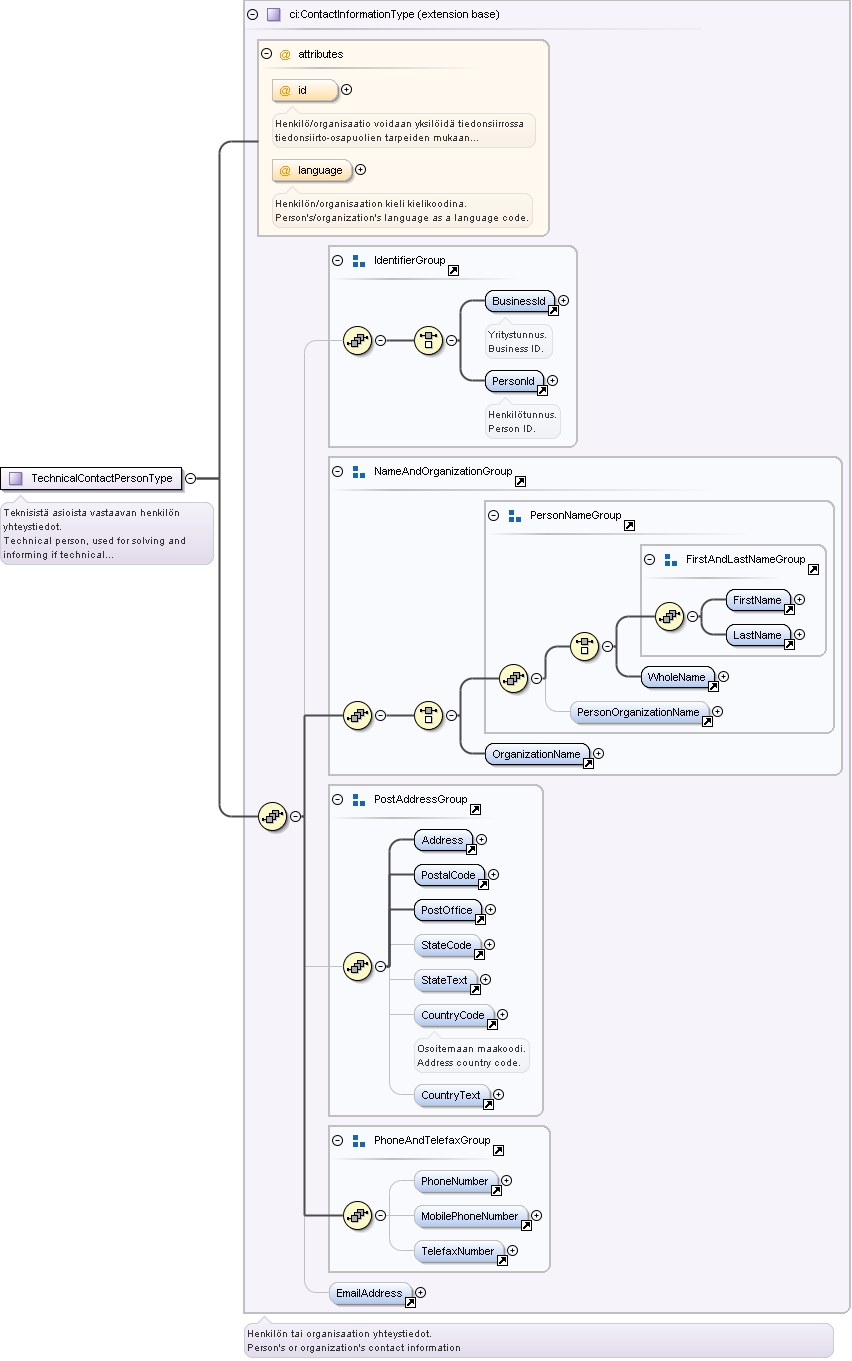Collapse the PhoneAndTelefaxGroup box

338,1140
